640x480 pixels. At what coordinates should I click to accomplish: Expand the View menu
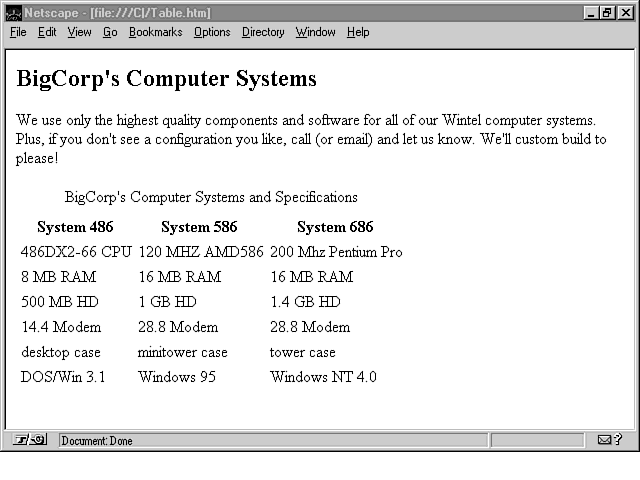pos(79,32)
